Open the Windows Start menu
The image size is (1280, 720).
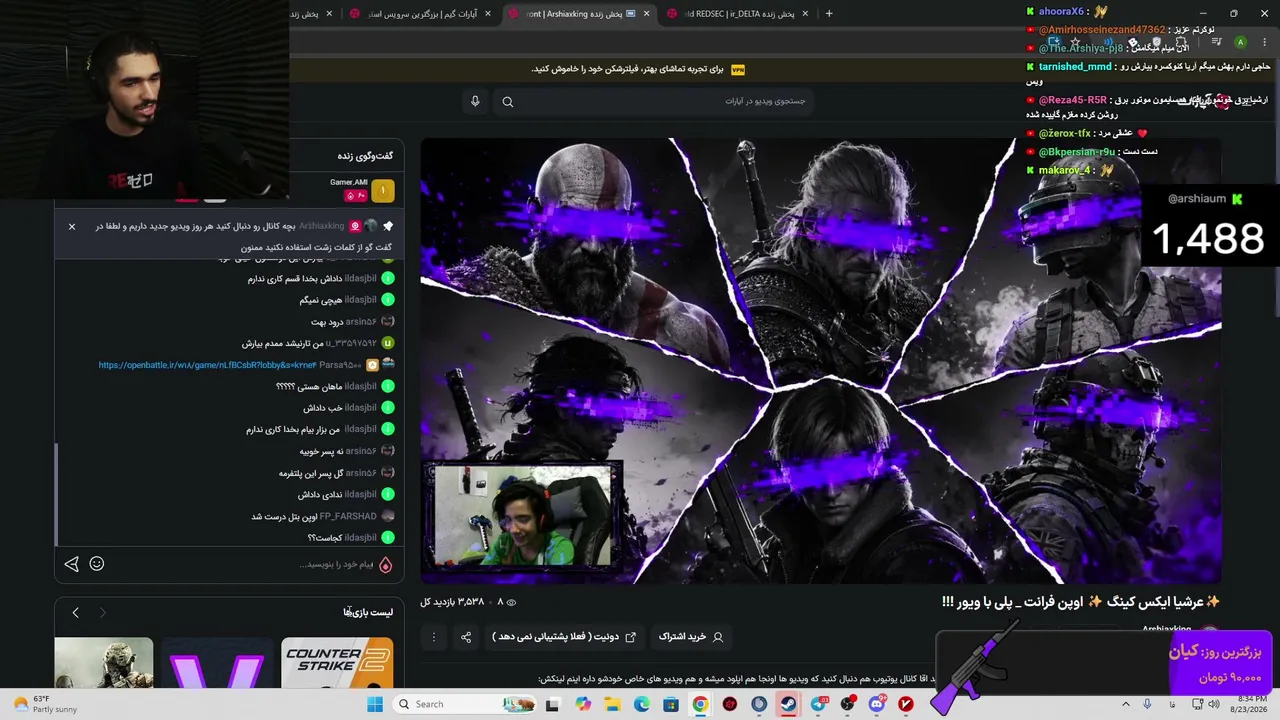tap(375, 704)
